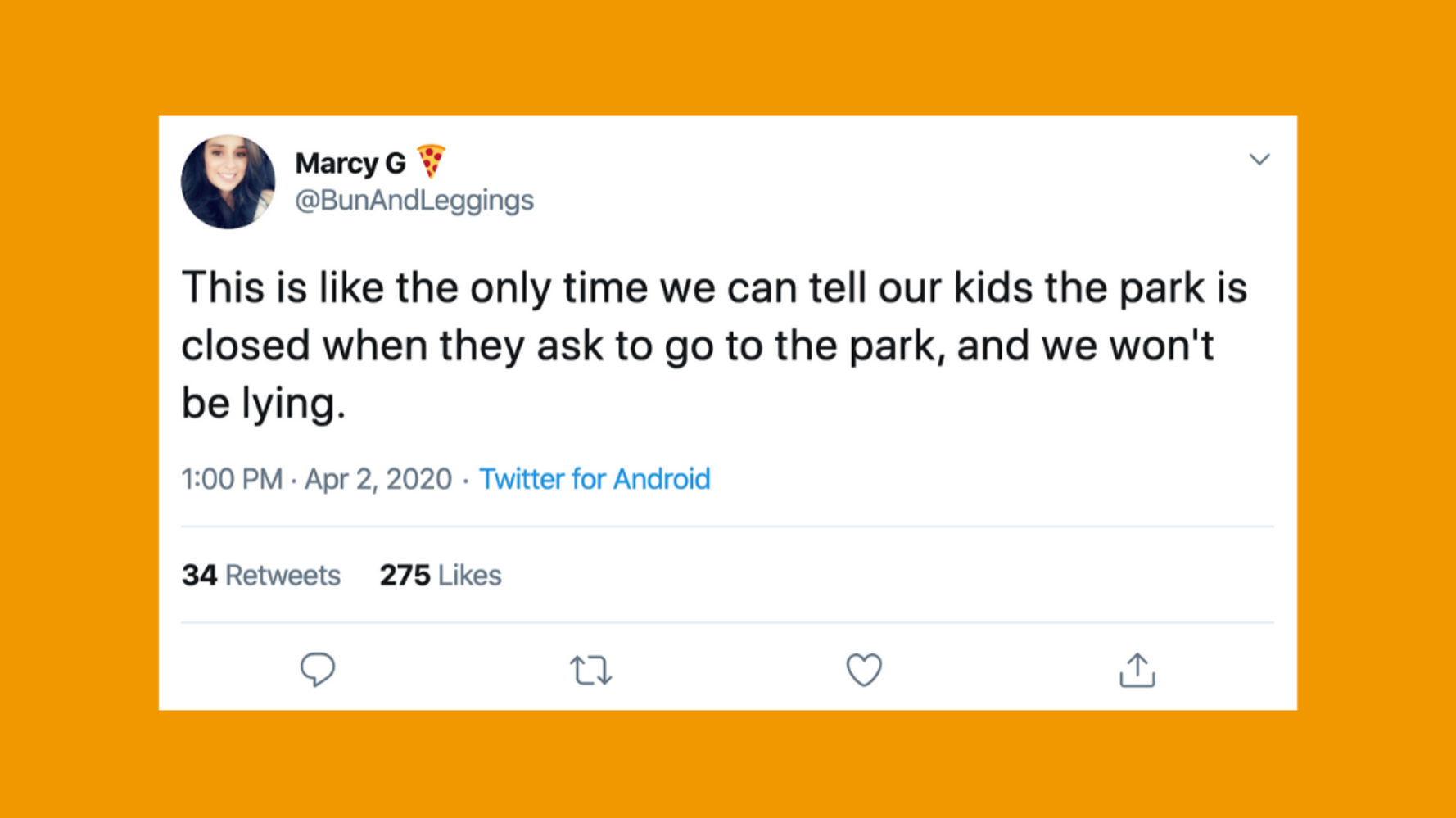Open the @BunAndLeggings handle
The width and height of the screenshot is (1456, 818).
click(414, 201)
